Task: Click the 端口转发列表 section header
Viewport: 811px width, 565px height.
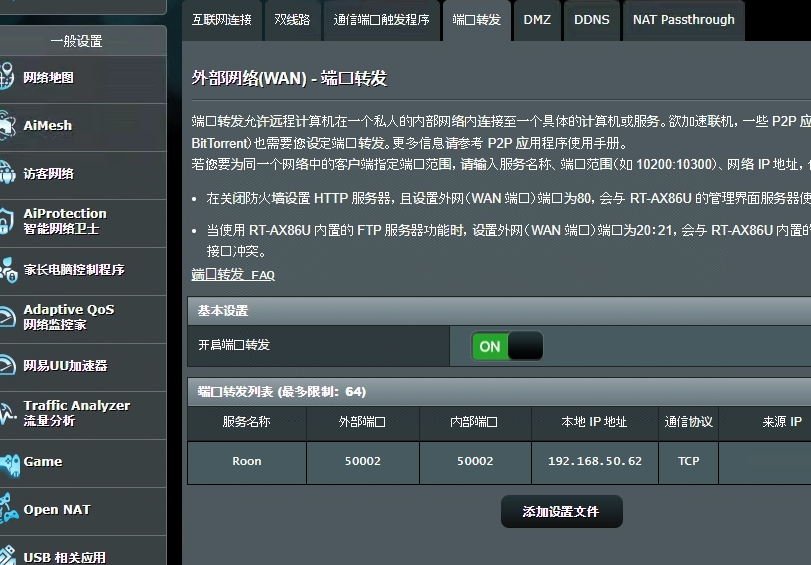Action: pyautogui.click(x=499, y=392)
